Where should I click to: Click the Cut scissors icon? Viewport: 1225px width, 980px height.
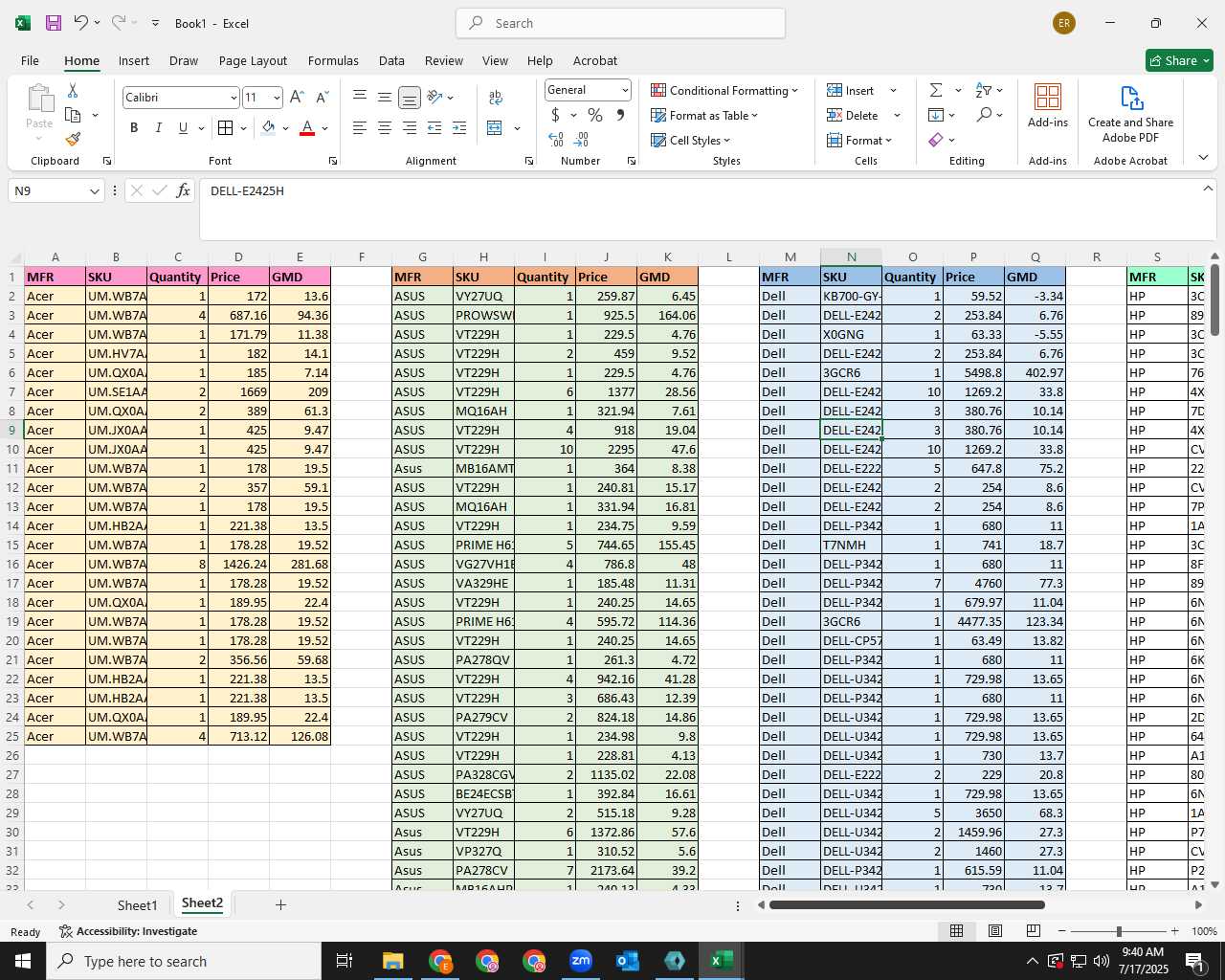[x=73, y=90]
